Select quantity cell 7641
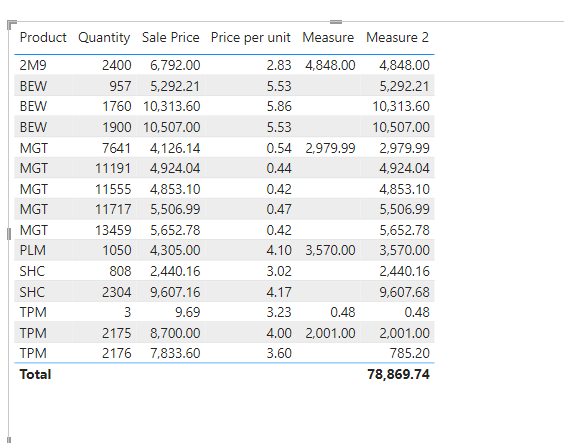Viewport: 564px width, 443px height. pyautogui.click(x=117, y=148)
